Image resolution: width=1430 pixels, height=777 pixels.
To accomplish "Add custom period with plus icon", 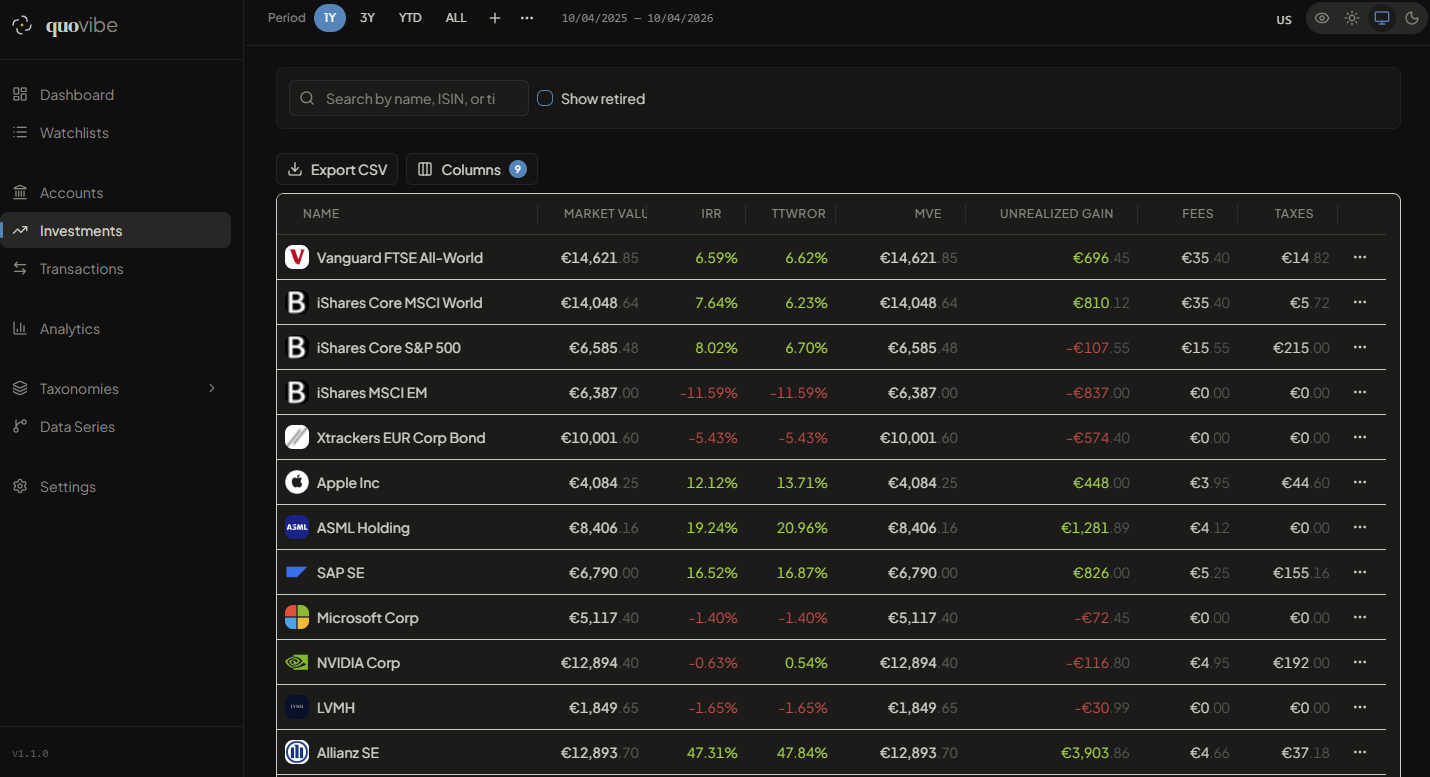I will (494, 18).
